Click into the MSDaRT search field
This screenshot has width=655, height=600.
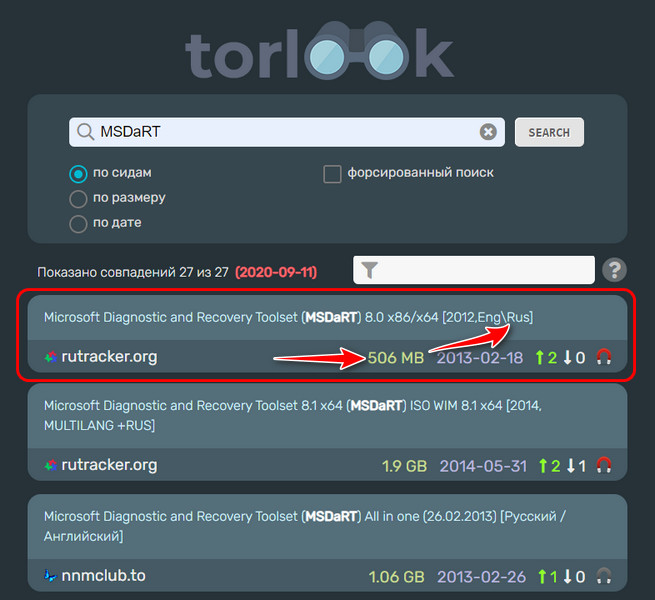pos(287,132)
